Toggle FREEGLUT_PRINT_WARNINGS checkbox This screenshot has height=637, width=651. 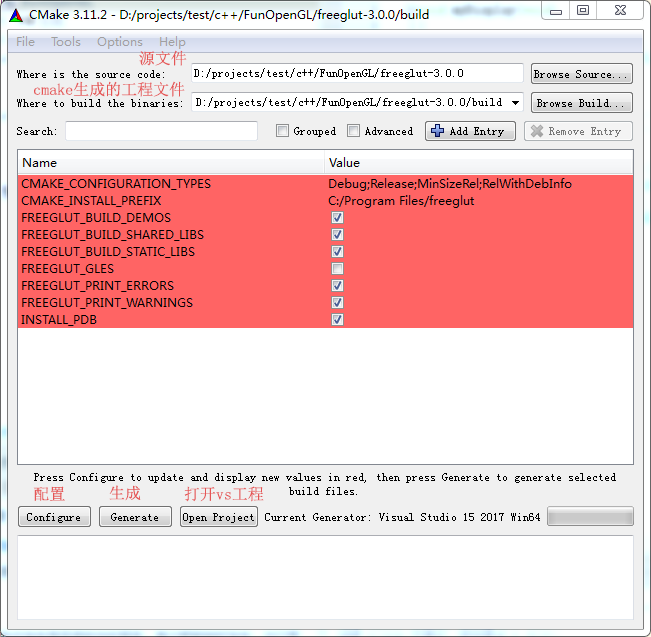pos(337,303)
